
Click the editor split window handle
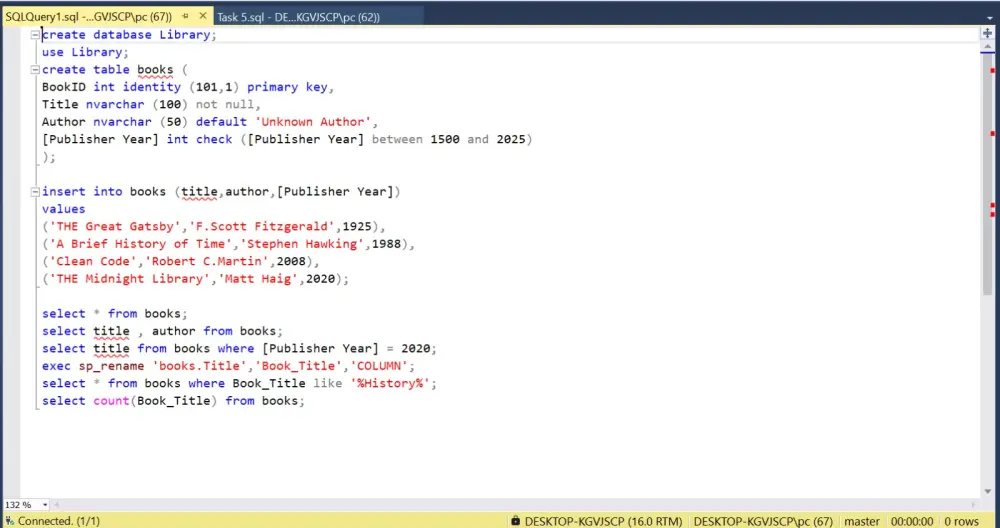coord(987,33)
